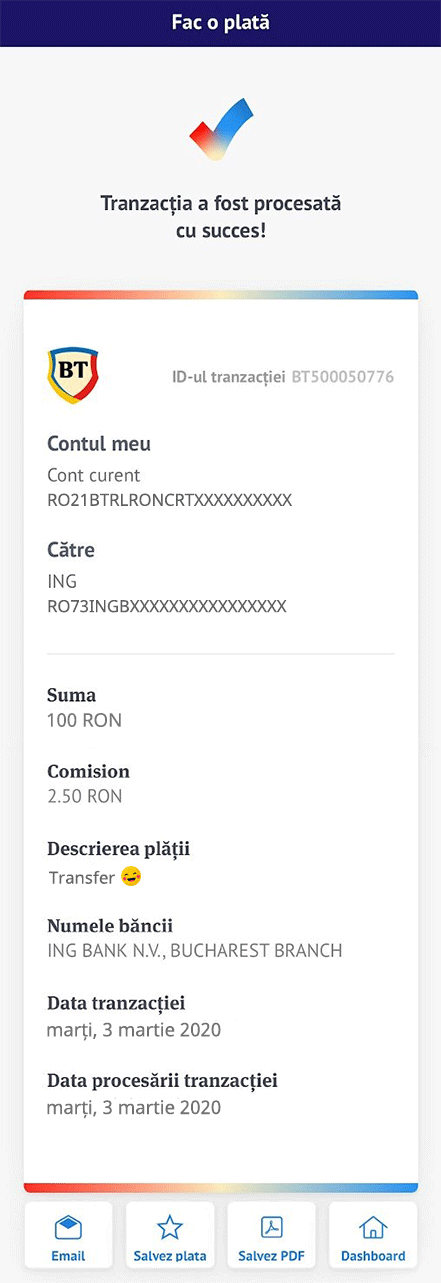The width and height of the screenshot is (441, 1283).
Task: Click my account IBAN RO21BTRLRONCRT
Action: (170, 500)
